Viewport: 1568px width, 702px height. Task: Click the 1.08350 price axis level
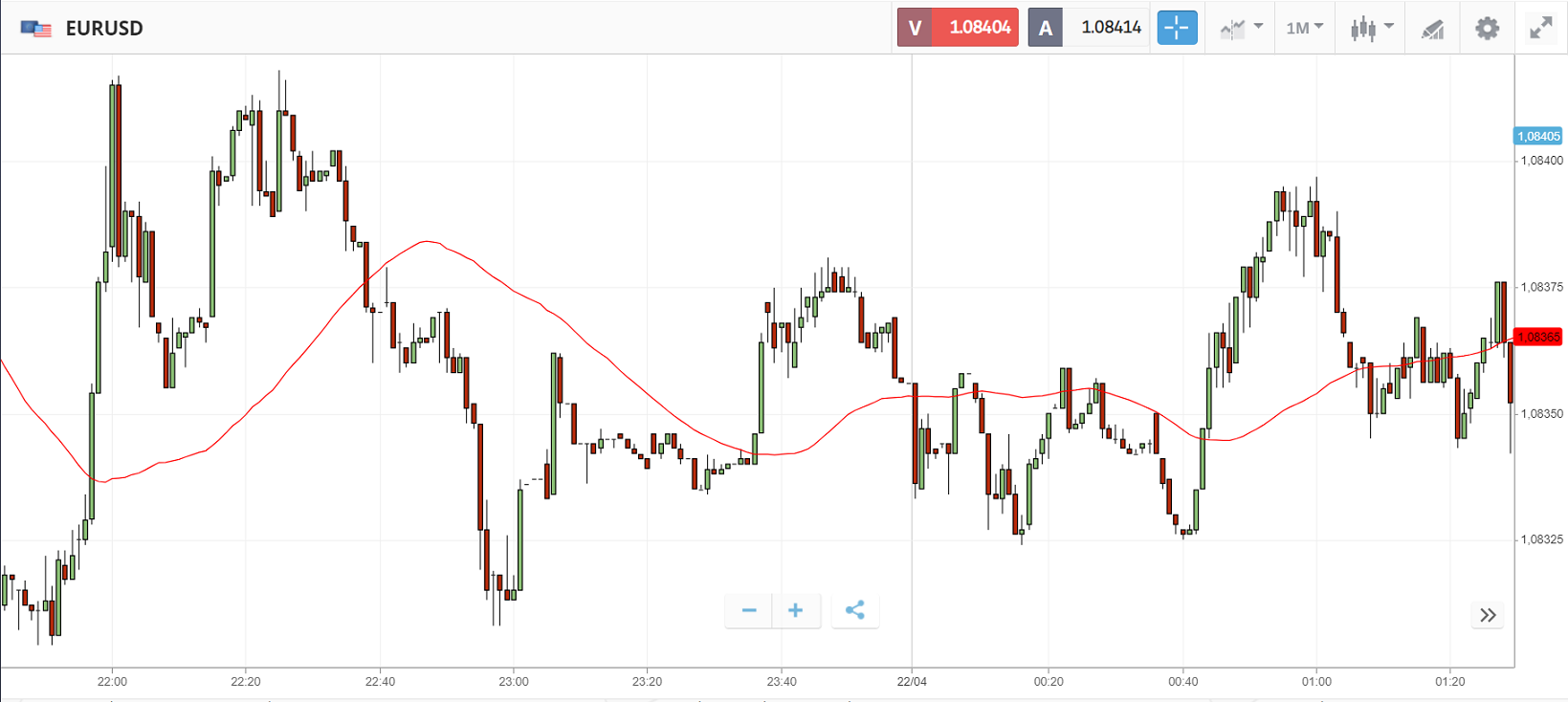click(1541, 414)
